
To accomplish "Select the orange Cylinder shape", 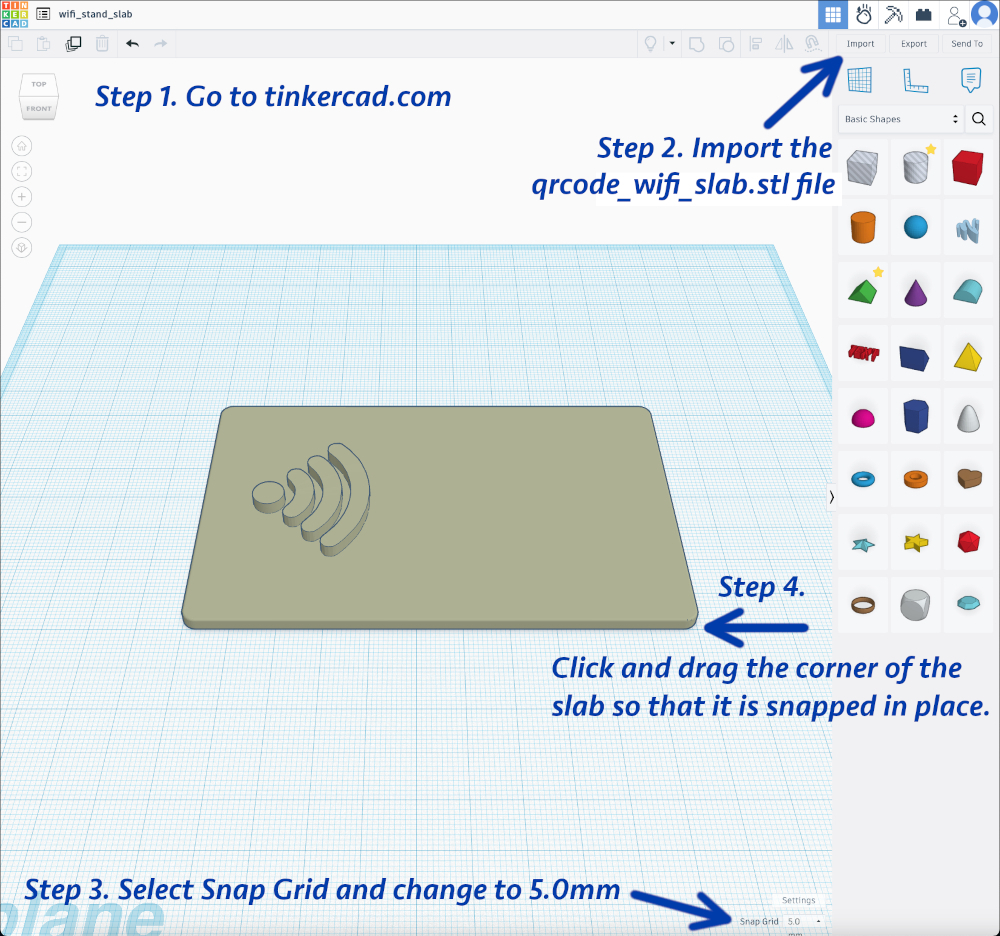I will [863, 227].
